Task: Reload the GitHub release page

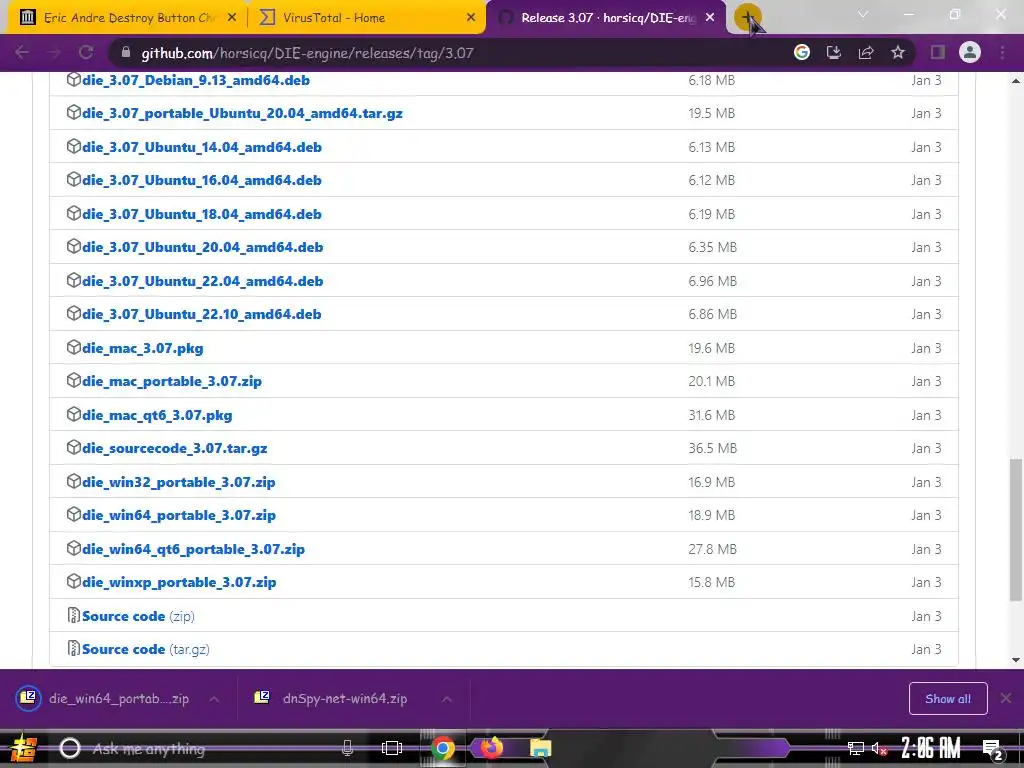Action: 86,53
